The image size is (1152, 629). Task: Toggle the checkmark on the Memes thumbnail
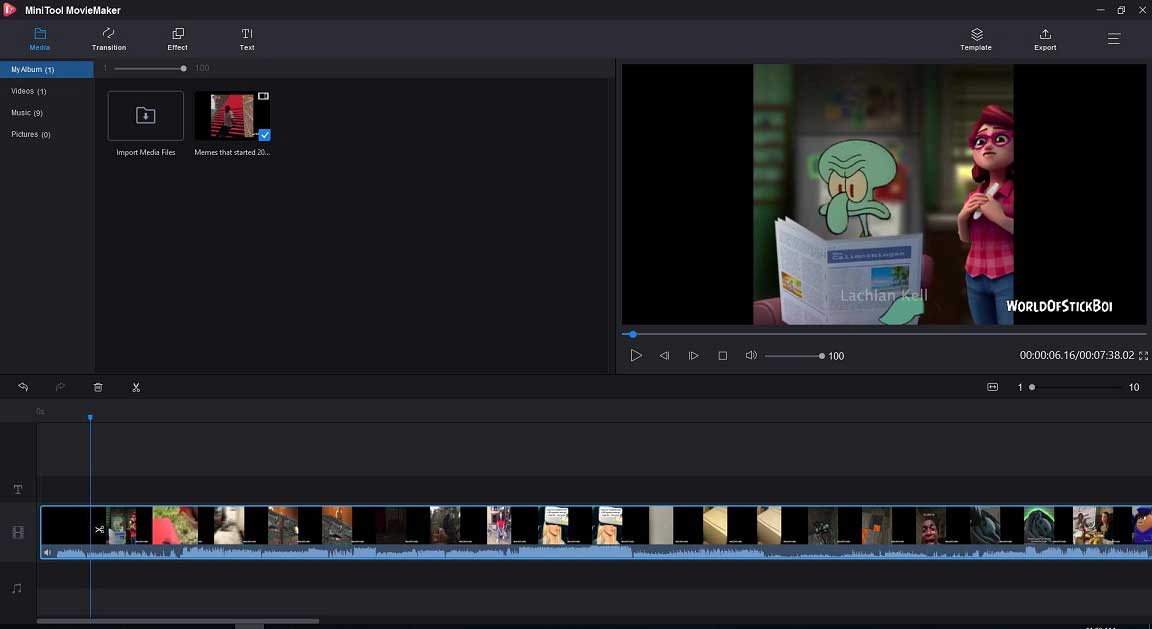(x=265, y=134)
